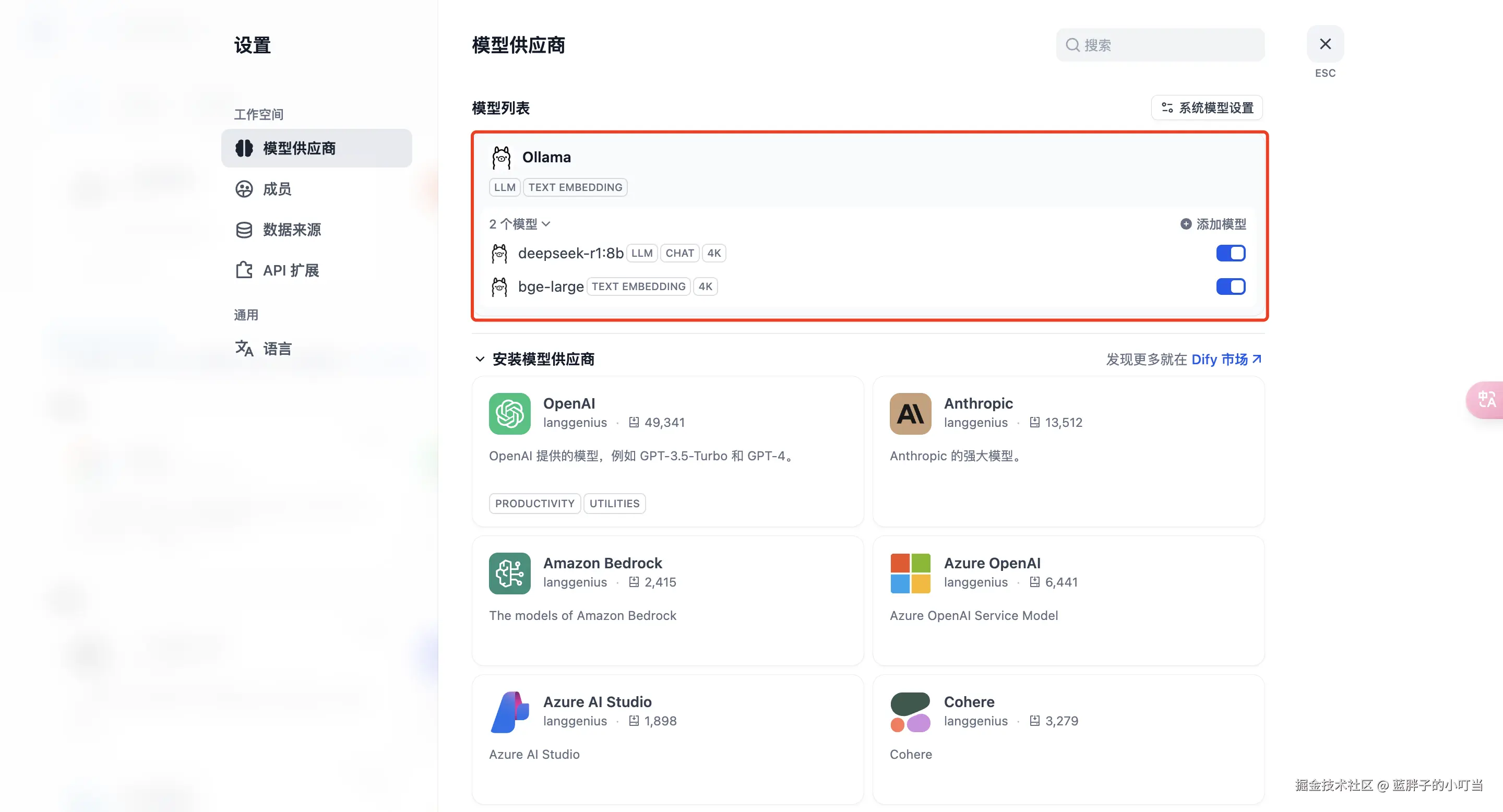Open the API 扩展 sidebar item
This screenshot has height=812, width=1503.
click(x=290, y=271)
